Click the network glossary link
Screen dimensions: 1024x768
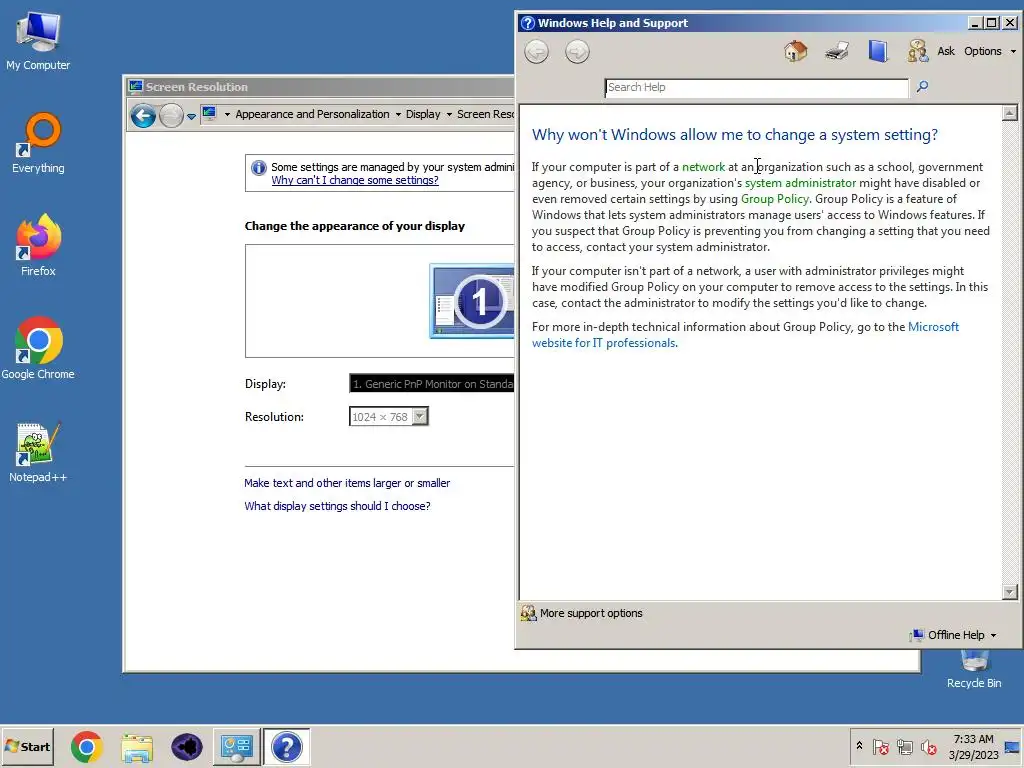point(703,167)
